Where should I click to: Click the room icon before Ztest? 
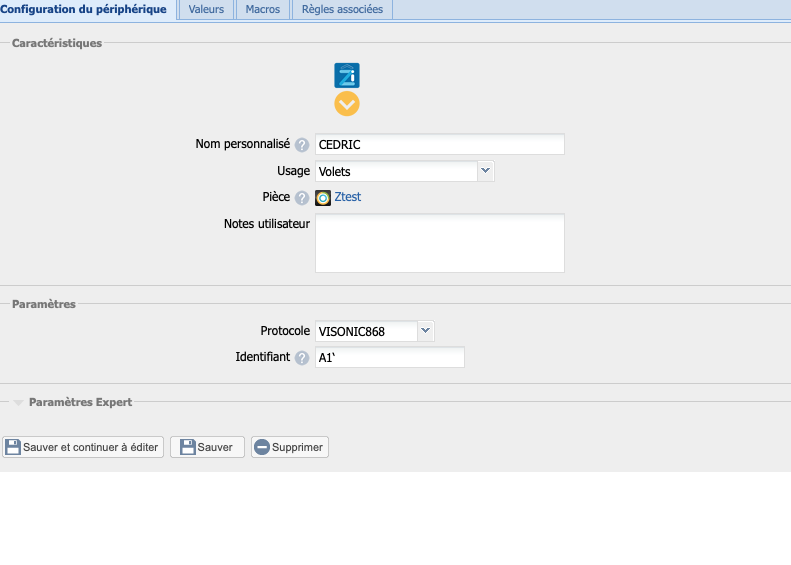pos(323,198)
